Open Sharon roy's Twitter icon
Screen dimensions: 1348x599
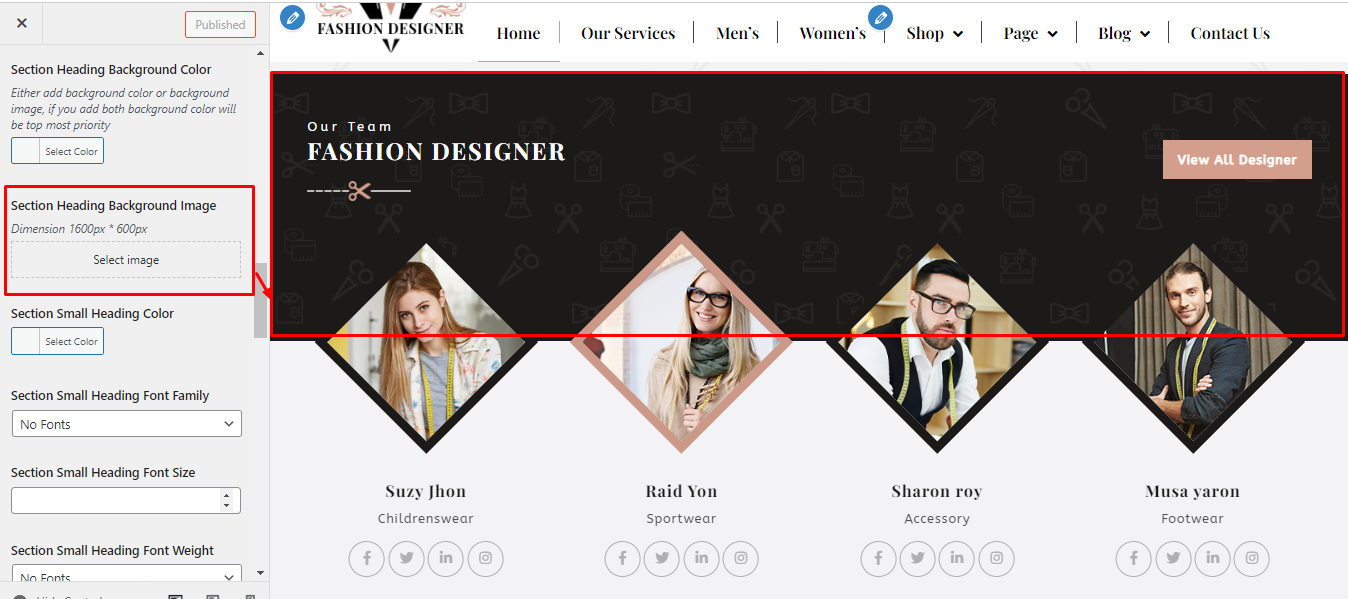[917, 558]
